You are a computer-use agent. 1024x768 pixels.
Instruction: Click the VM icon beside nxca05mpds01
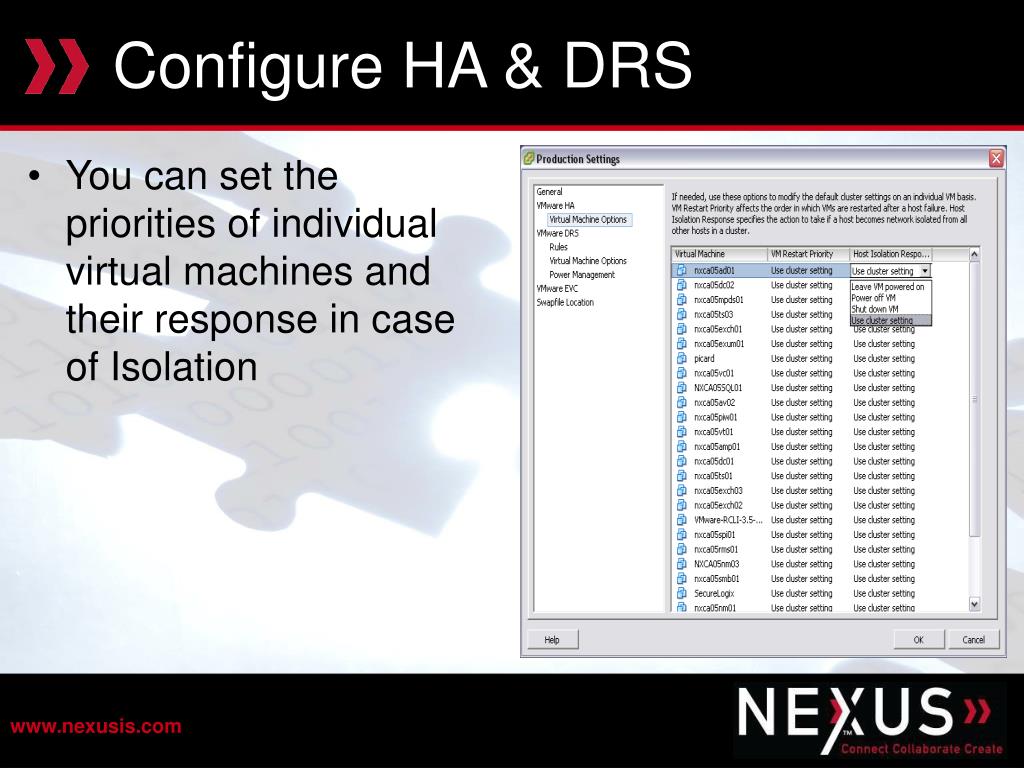coord(682,300)
